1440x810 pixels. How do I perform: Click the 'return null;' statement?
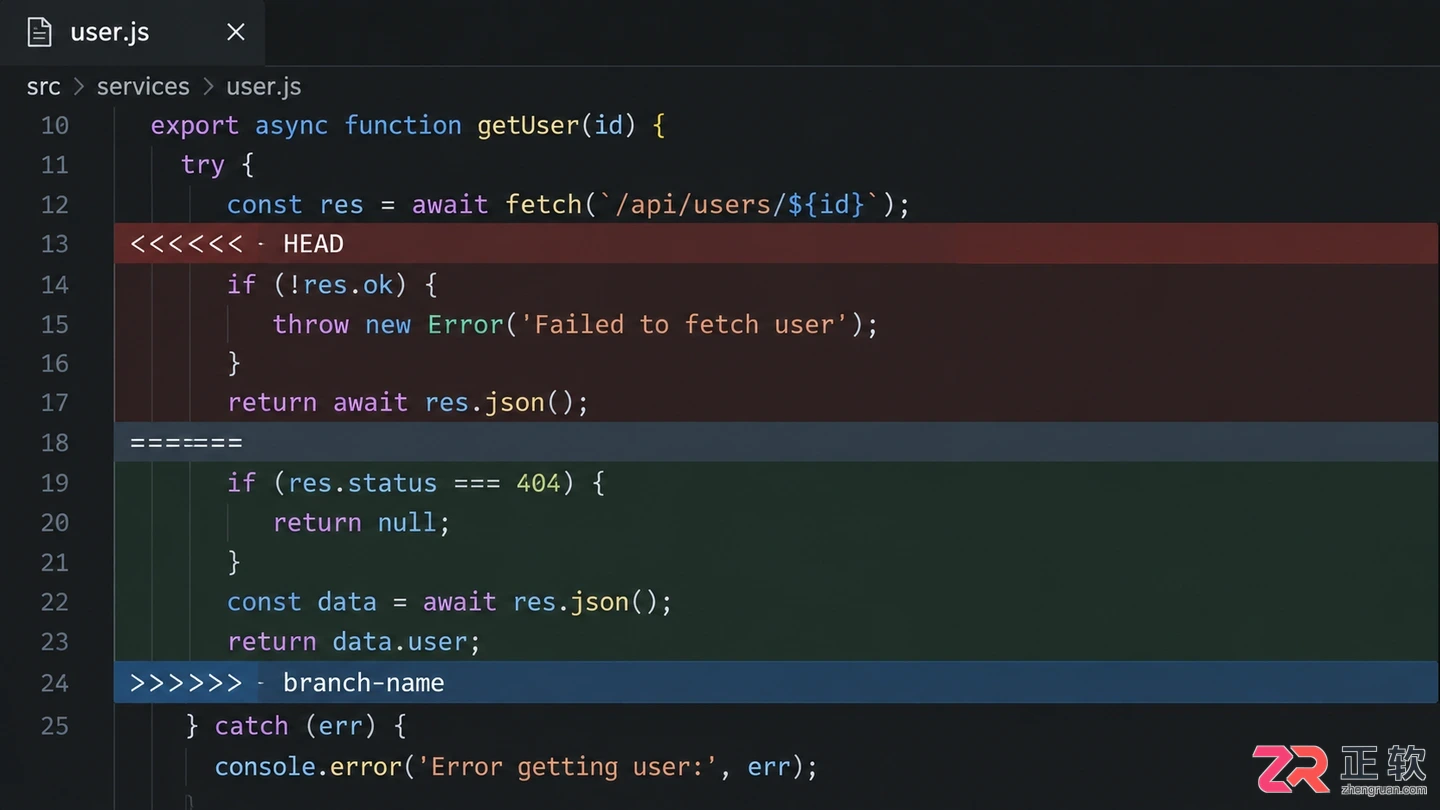click(x=362, y=523)
